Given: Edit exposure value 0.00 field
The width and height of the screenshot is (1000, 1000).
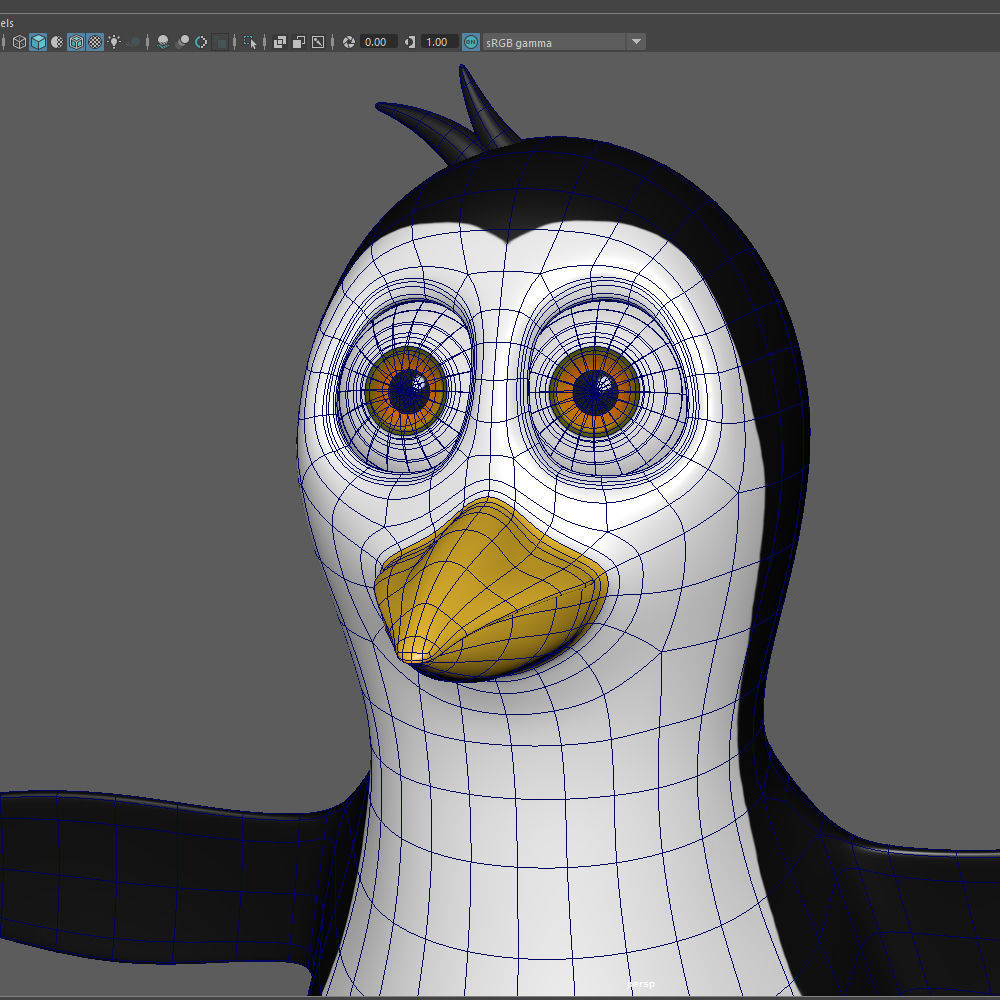Looking at the screenshot, I should tap(378, 42).
